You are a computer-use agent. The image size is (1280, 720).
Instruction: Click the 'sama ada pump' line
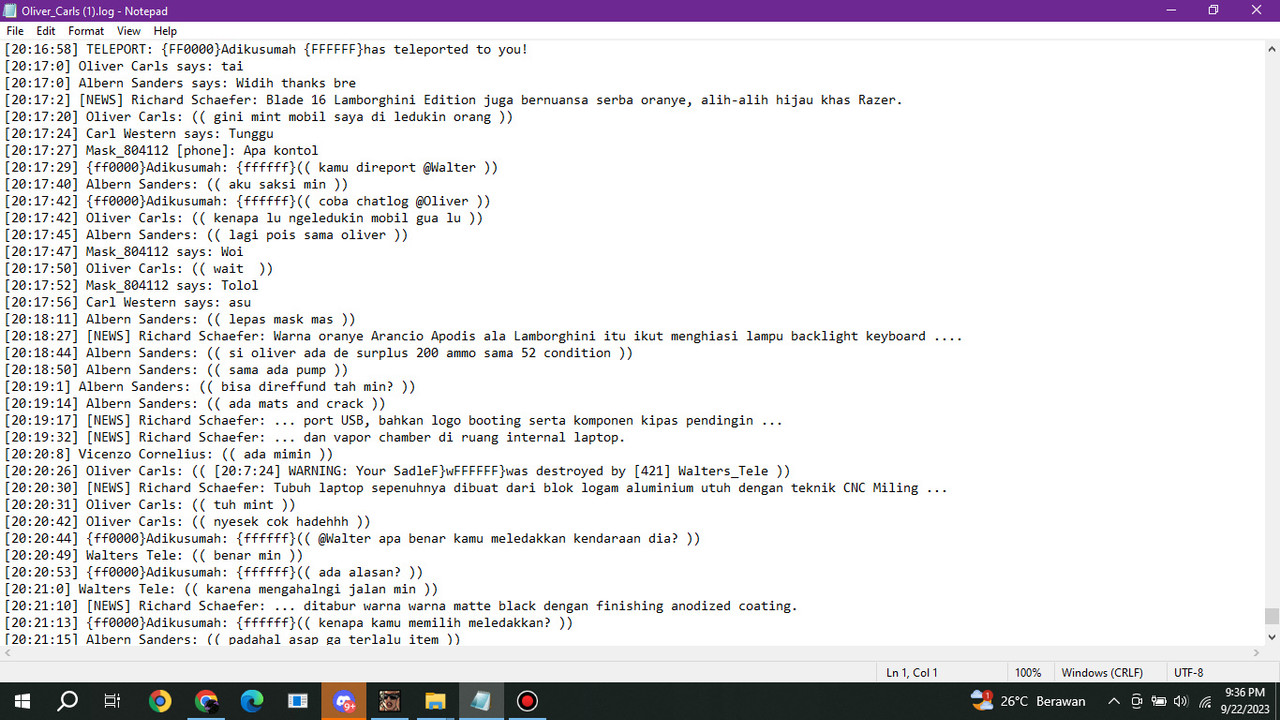click(176, 369)
